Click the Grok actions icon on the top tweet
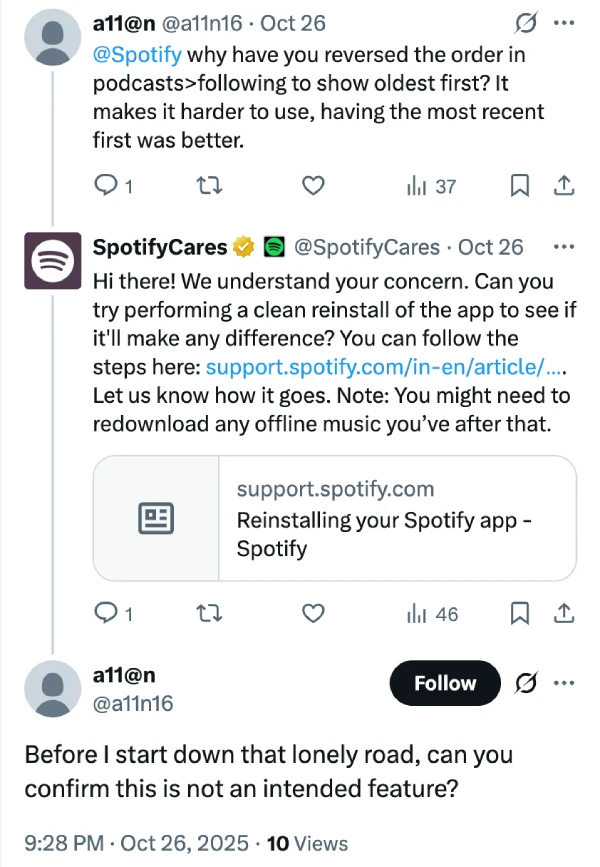The width and height of the screenshot is (600, 867). (x=526, y=22)
